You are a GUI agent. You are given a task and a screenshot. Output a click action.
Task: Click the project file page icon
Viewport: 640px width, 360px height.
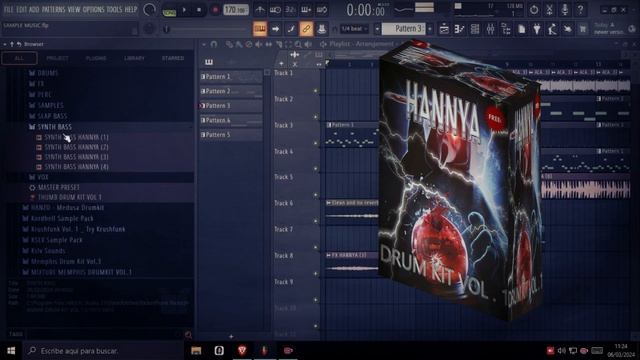[x=521, y=29]
